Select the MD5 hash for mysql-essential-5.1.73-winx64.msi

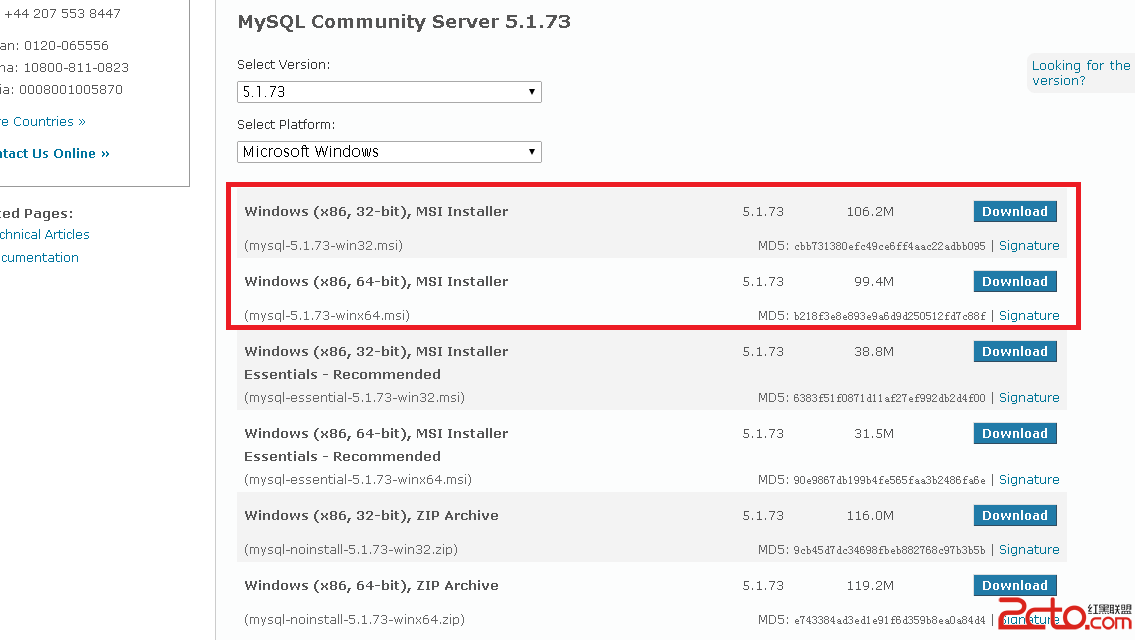pyautogui.click(x=890, y=480)
